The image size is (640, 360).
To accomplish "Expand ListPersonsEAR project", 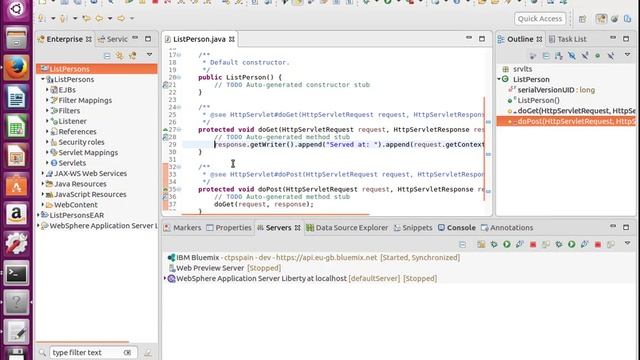I will pyautogui.click(x=39, y=215).
